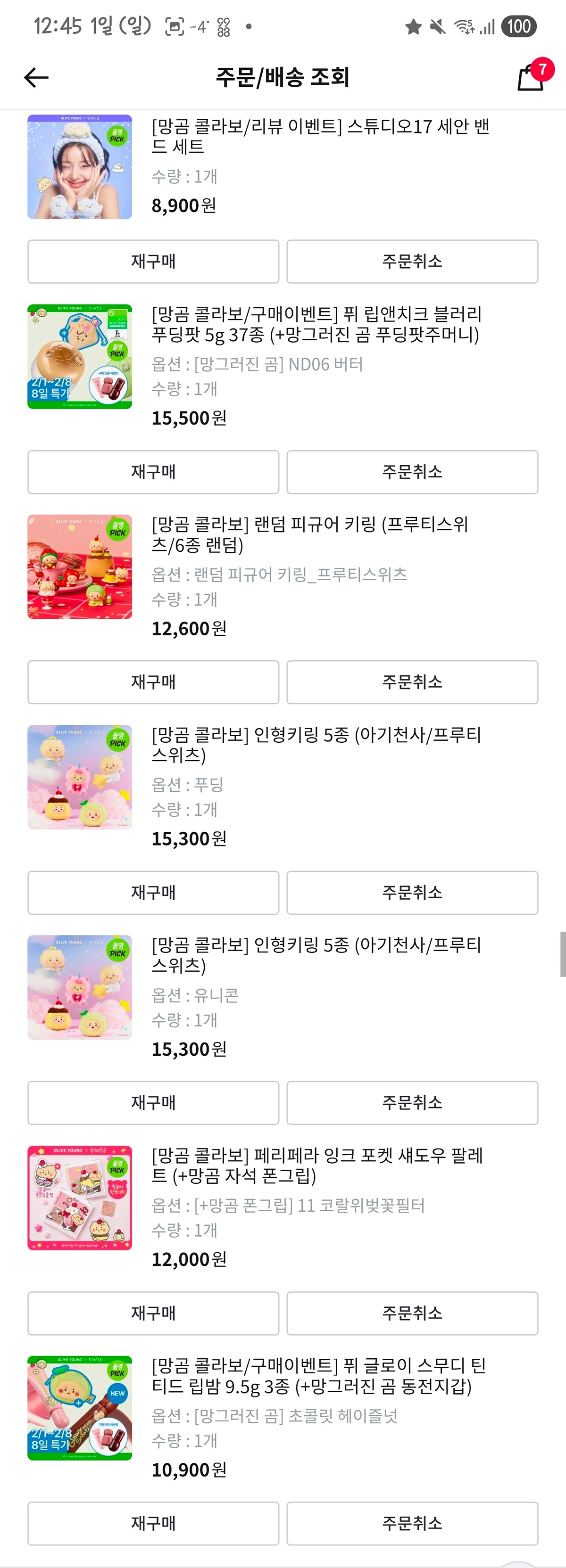The image size is (566, 1568).
Task: Open the shopping bag cart icon
Action: click(x=530, y=79)
